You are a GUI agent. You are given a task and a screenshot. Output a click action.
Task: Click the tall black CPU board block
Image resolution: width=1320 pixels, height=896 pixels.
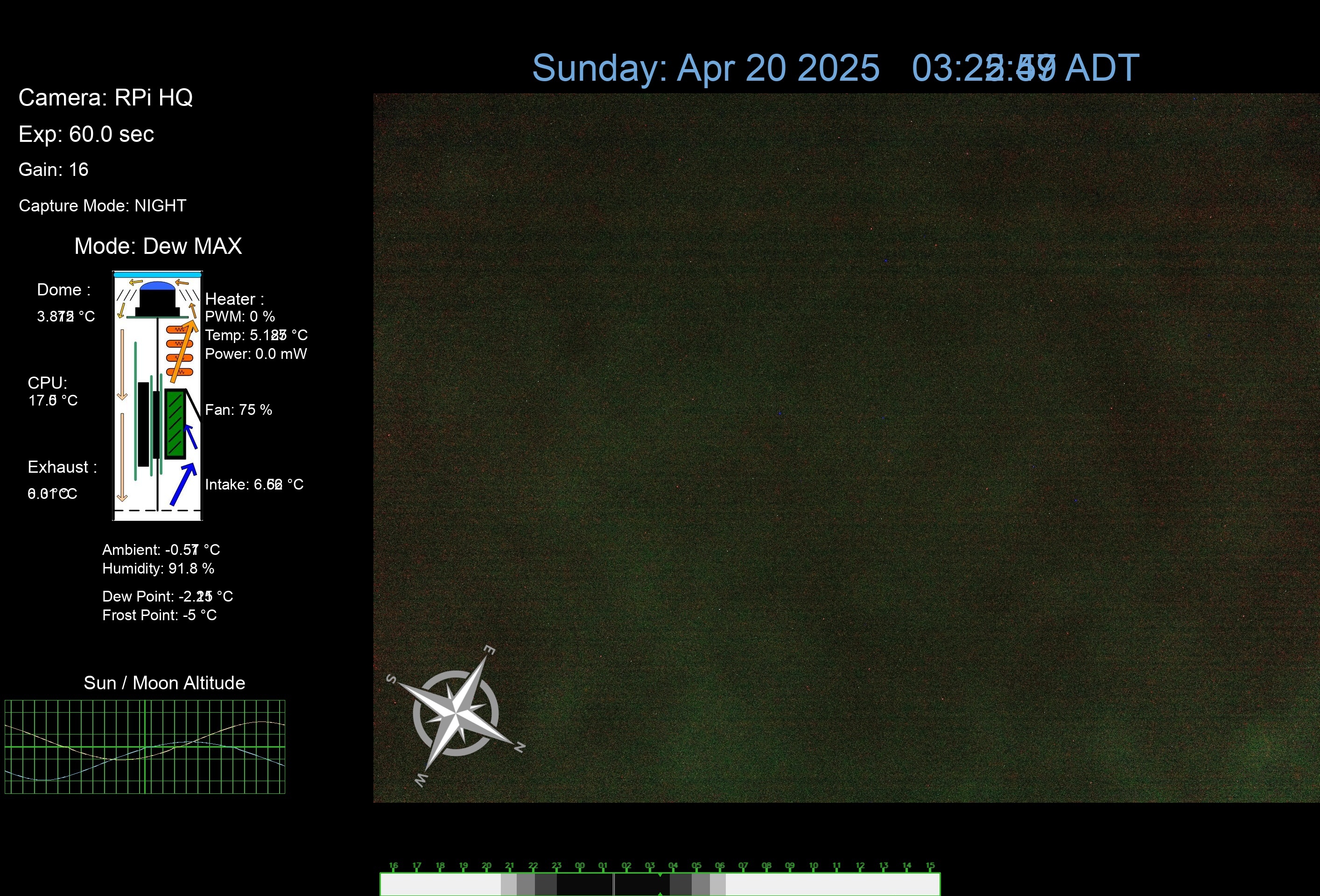(x=143, y=424)
